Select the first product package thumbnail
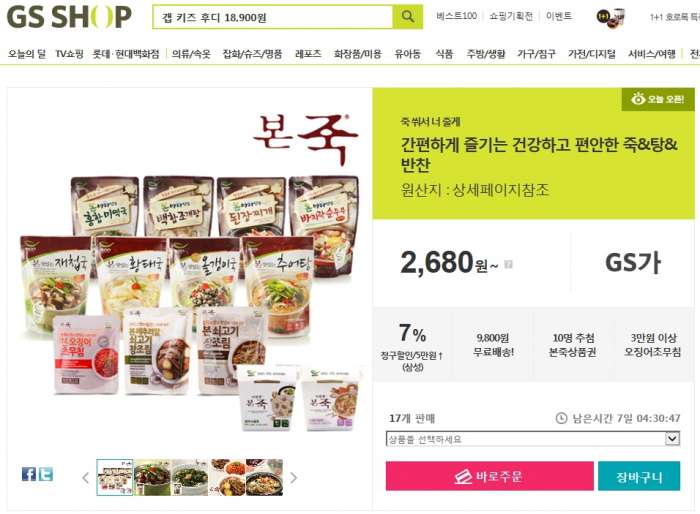 click(x=115, y=477)
